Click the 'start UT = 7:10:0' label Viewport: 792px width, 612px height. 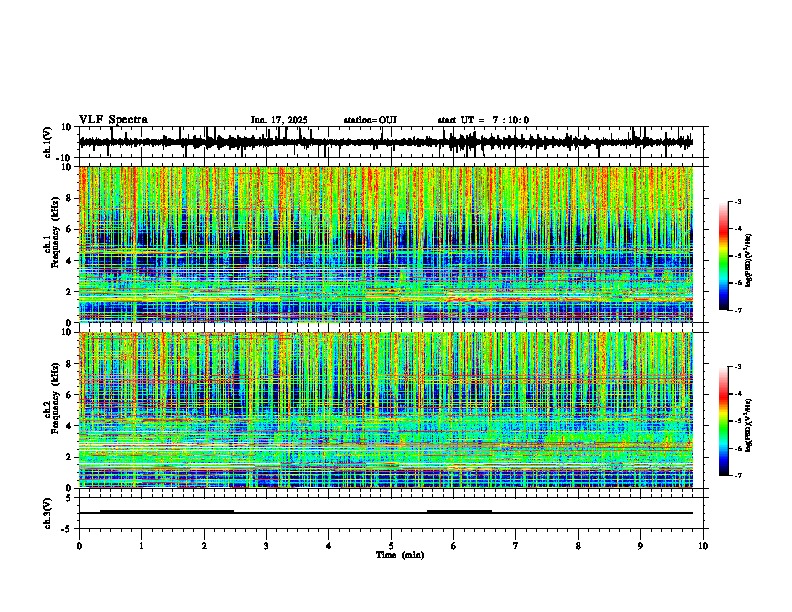(483, 120)
